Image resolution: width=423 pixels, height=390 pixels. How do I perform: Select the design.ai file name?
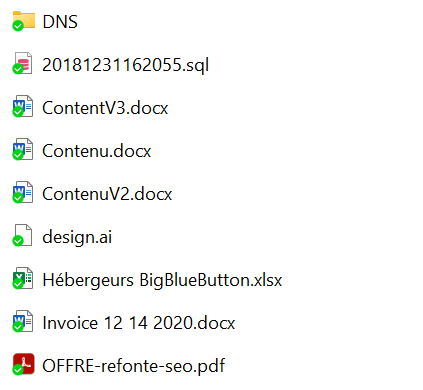point(77,237)
